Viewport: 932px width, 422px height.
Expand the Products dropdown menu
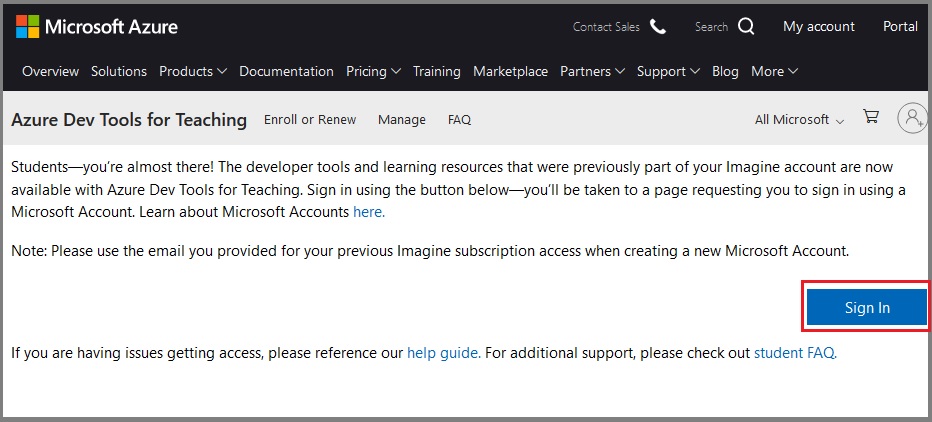[x=193, y=71]
